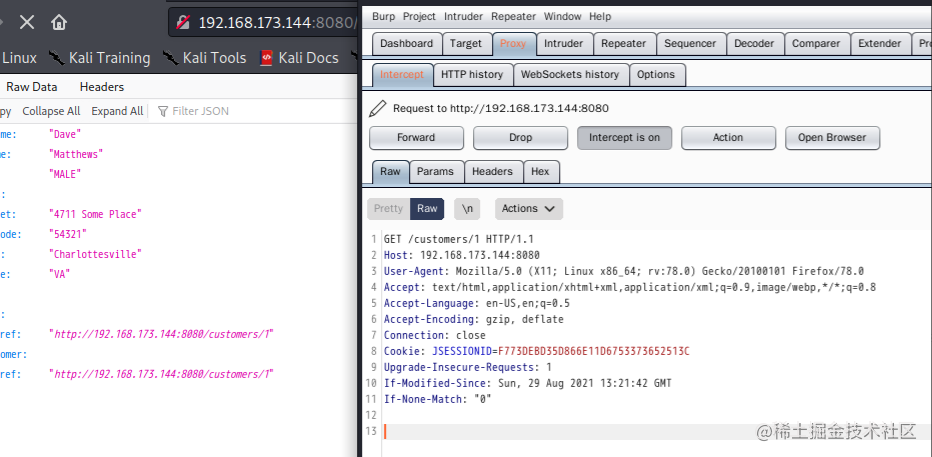Switch to Pretty view in message editor

point(388,209)
